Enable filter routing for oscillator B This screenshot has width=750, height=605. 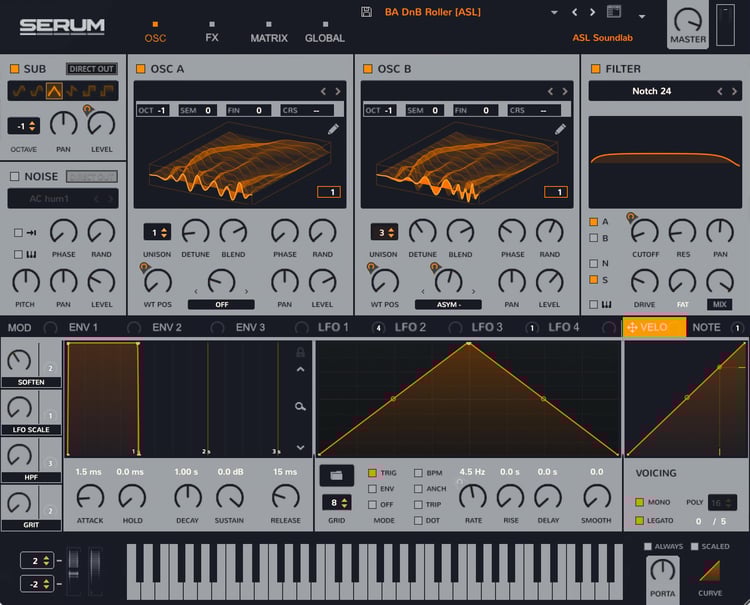[x=594, y=238]
